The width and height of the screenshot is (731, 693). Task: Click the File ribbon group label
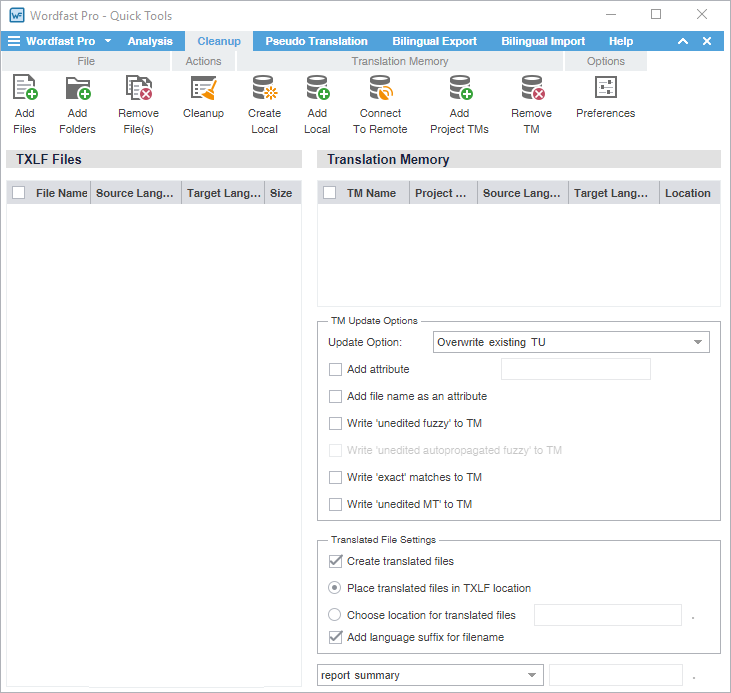tap(86, 61)
